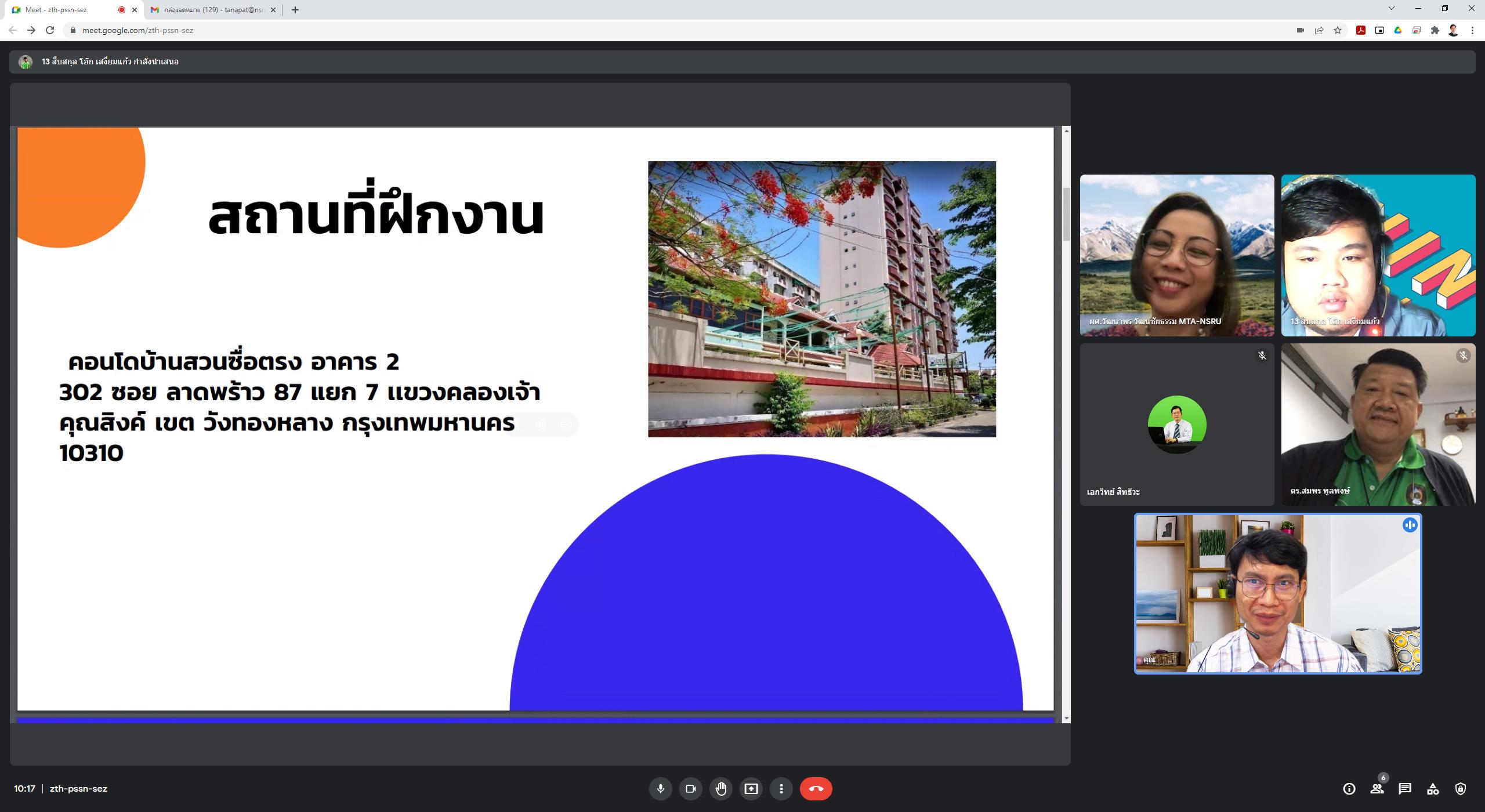Viewport: 1485px width, 812px height.
Task: Bookmark this page with the star
Action: [x=1338, y=30]
